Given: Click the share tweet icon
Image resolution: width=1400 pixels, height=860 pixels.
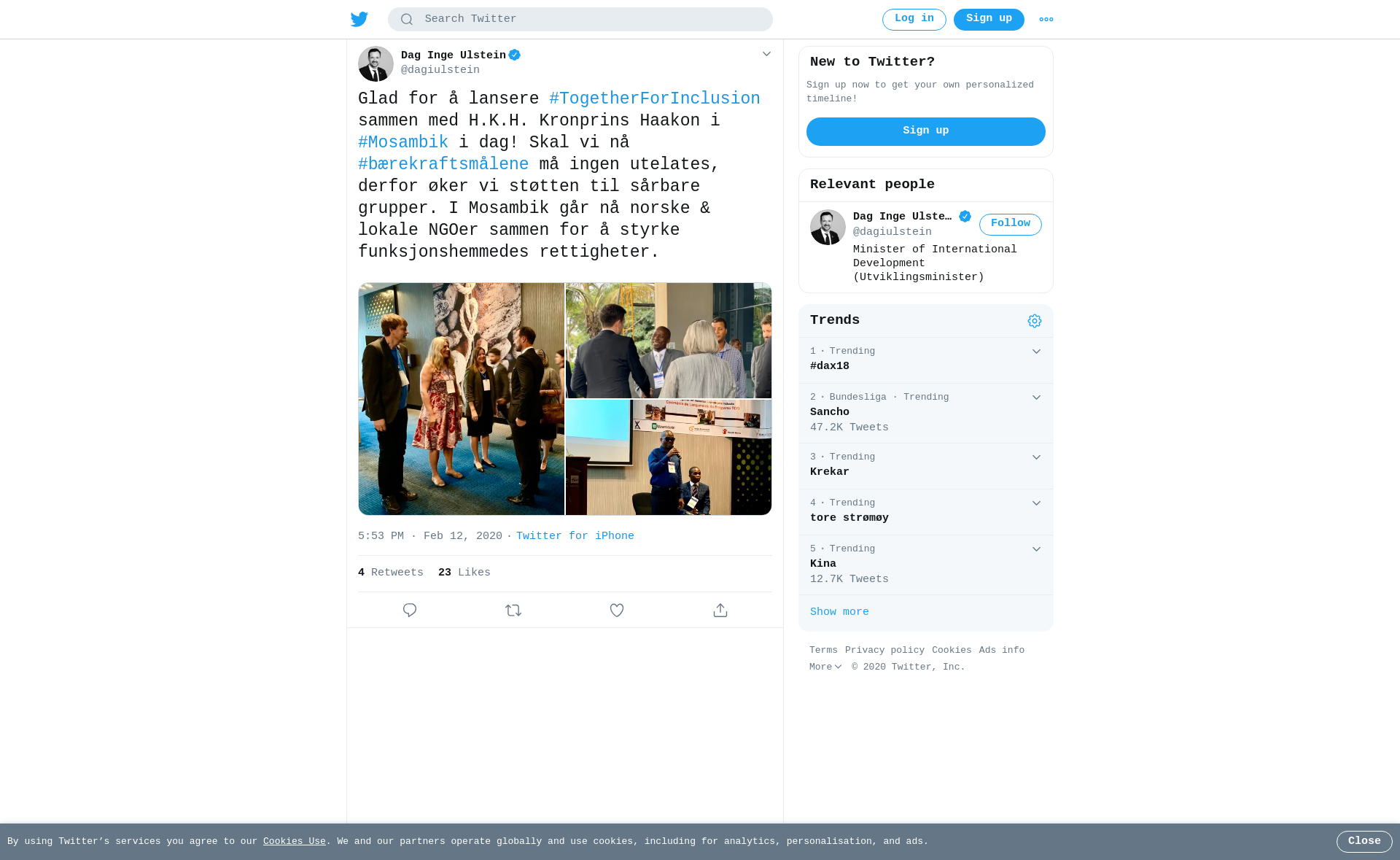Looking at the screenshot, I should click(720, 611).
